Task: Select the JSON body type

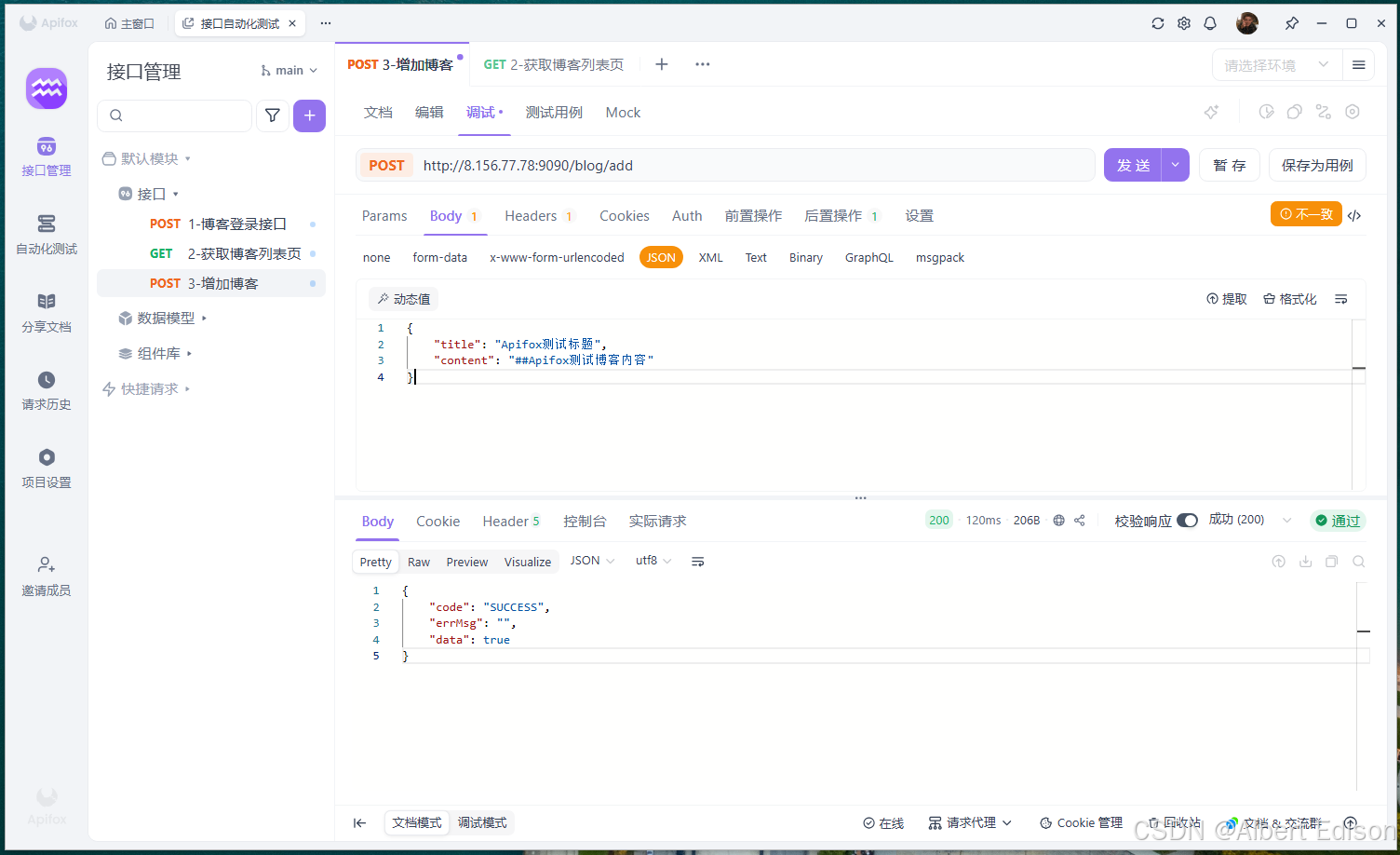Action: click(x=661, y=258)
